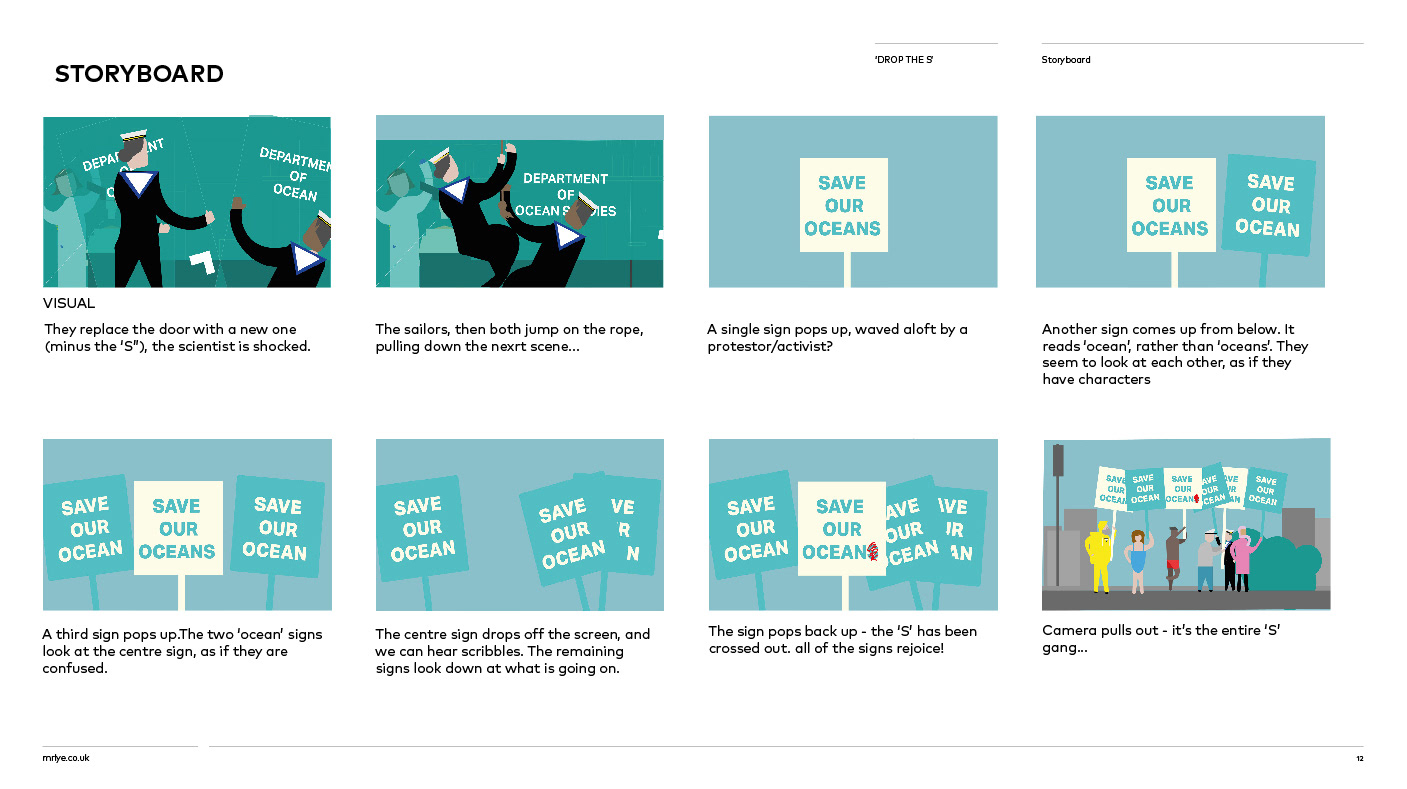The height and width of the screenshot is (789, 1407).
Task: Select the 'third sign pops up' caption
Action: (x=182, y=651)
